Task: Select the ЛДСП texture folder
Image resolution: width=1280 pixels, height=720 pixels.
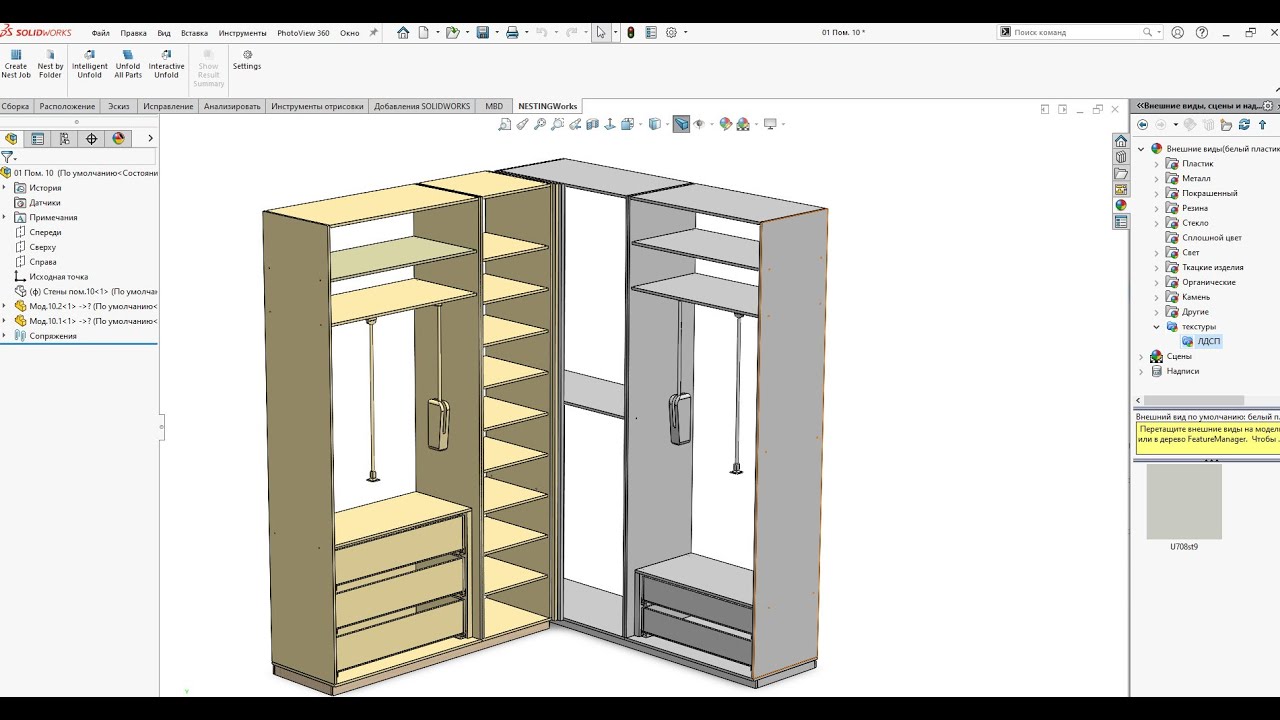Action: (1201, 341)
